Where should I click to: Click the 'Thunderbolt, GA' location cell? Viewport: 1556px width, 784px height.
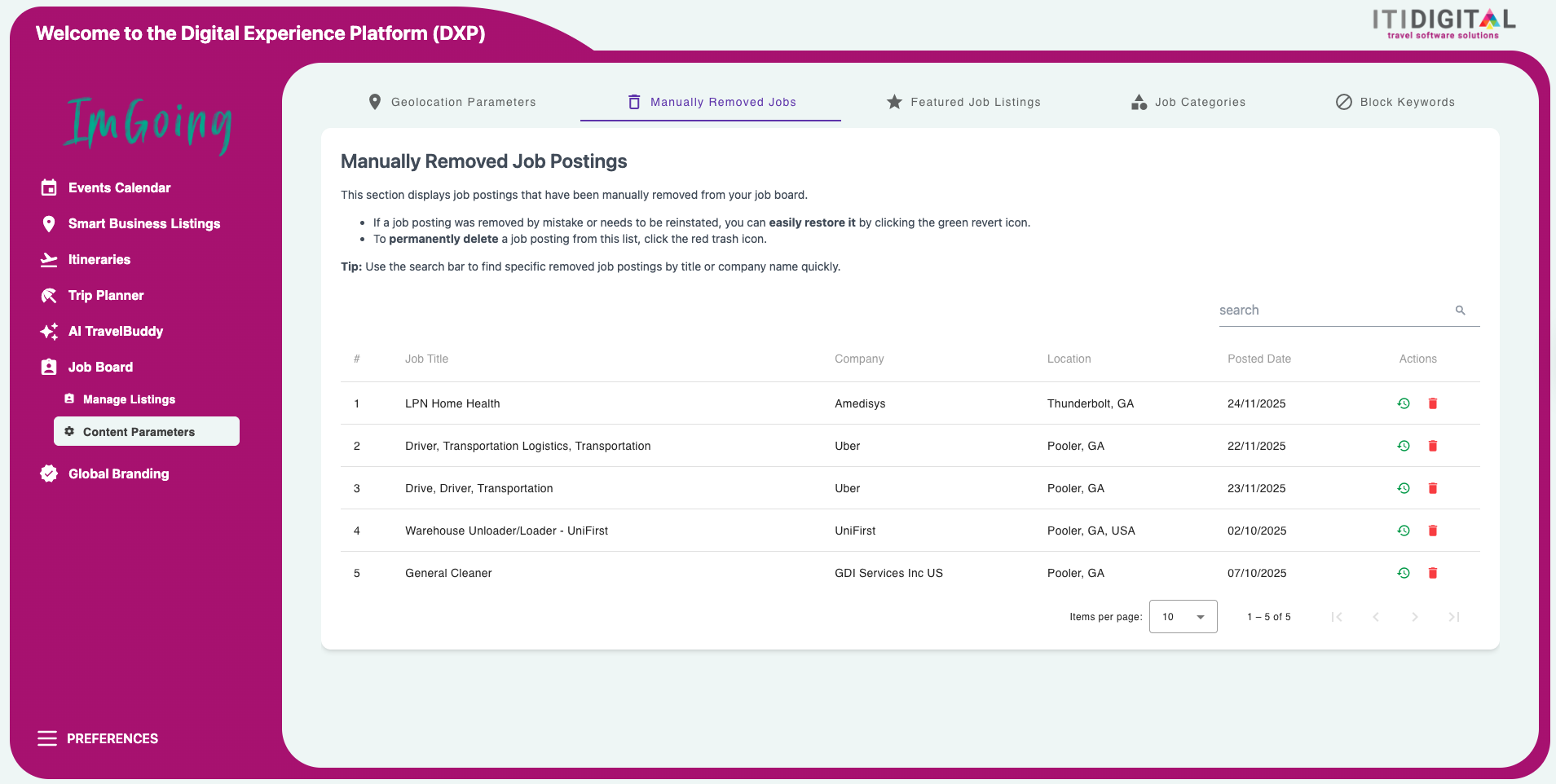1091,403
